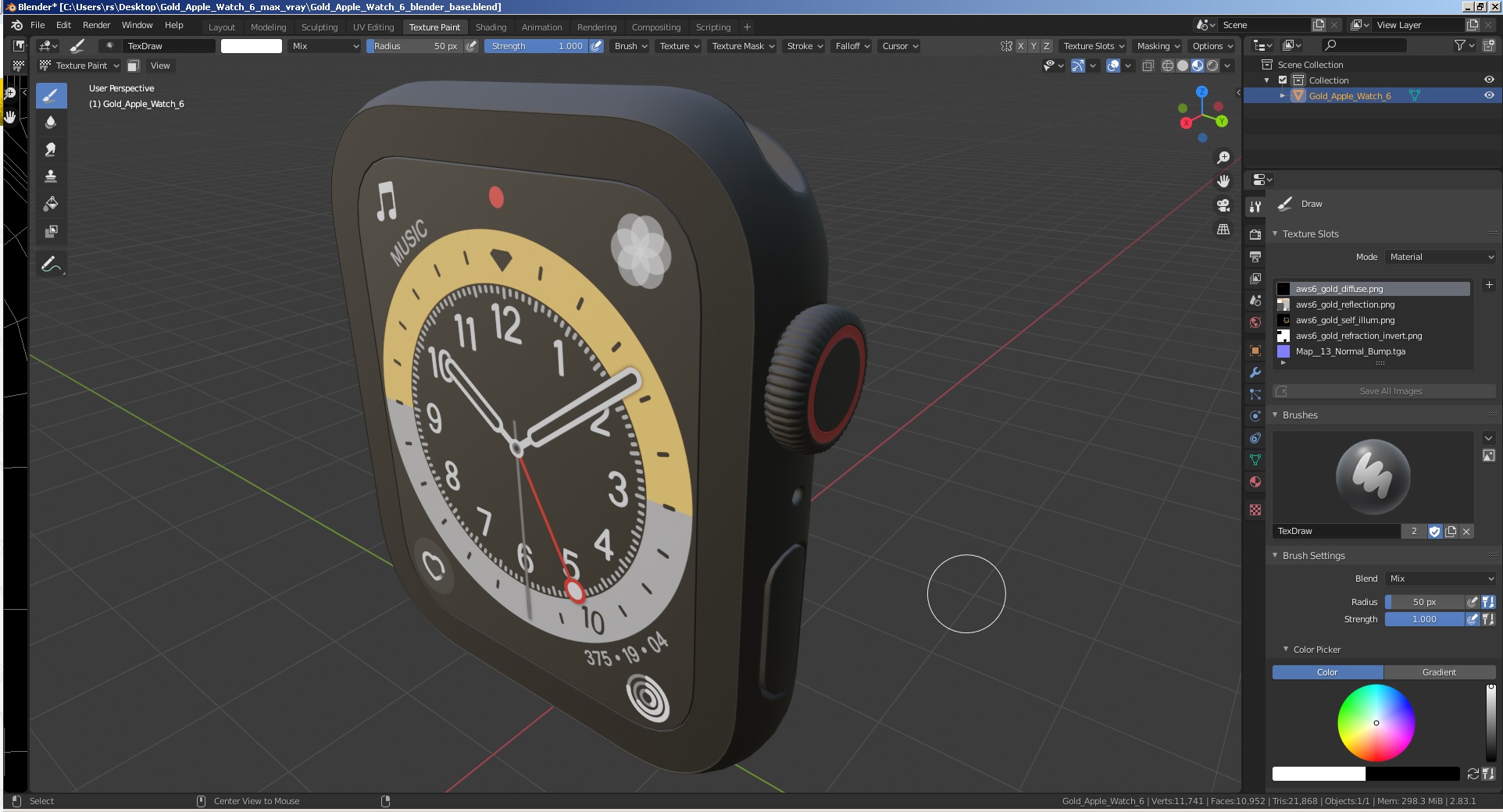
Task: Open Material properties tab
Action: point(1255,482)
